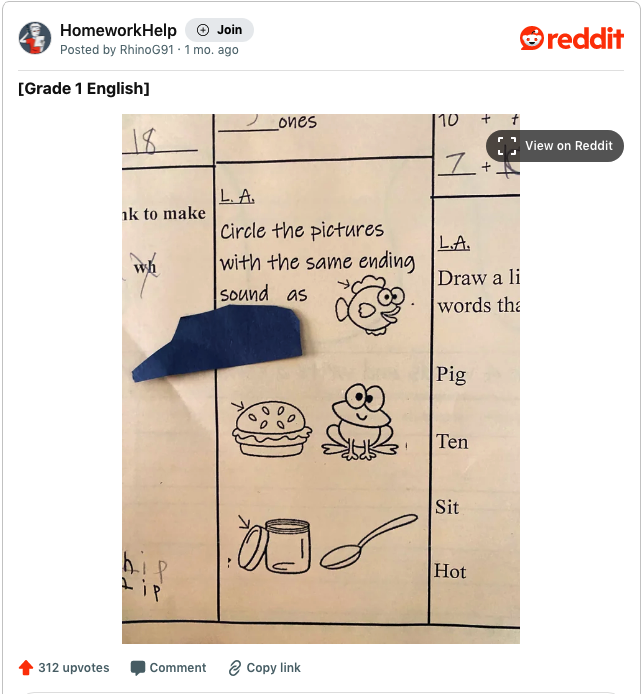Join the HomeworkHelp community
This screenshot has width=643, height=694.
tap(219, 30)
